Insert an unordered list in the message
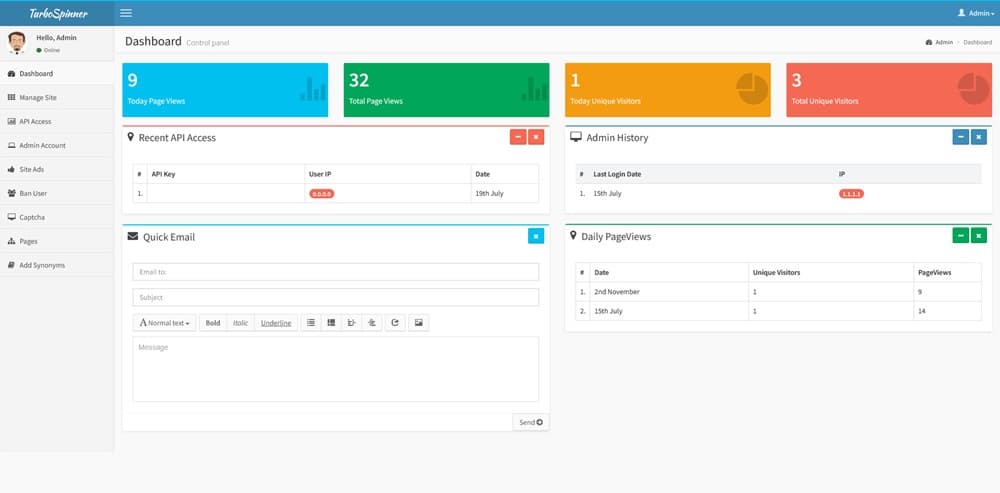The width and height of the screenshot is (1000, 493). pyautogui.click(x=311, y=323)
